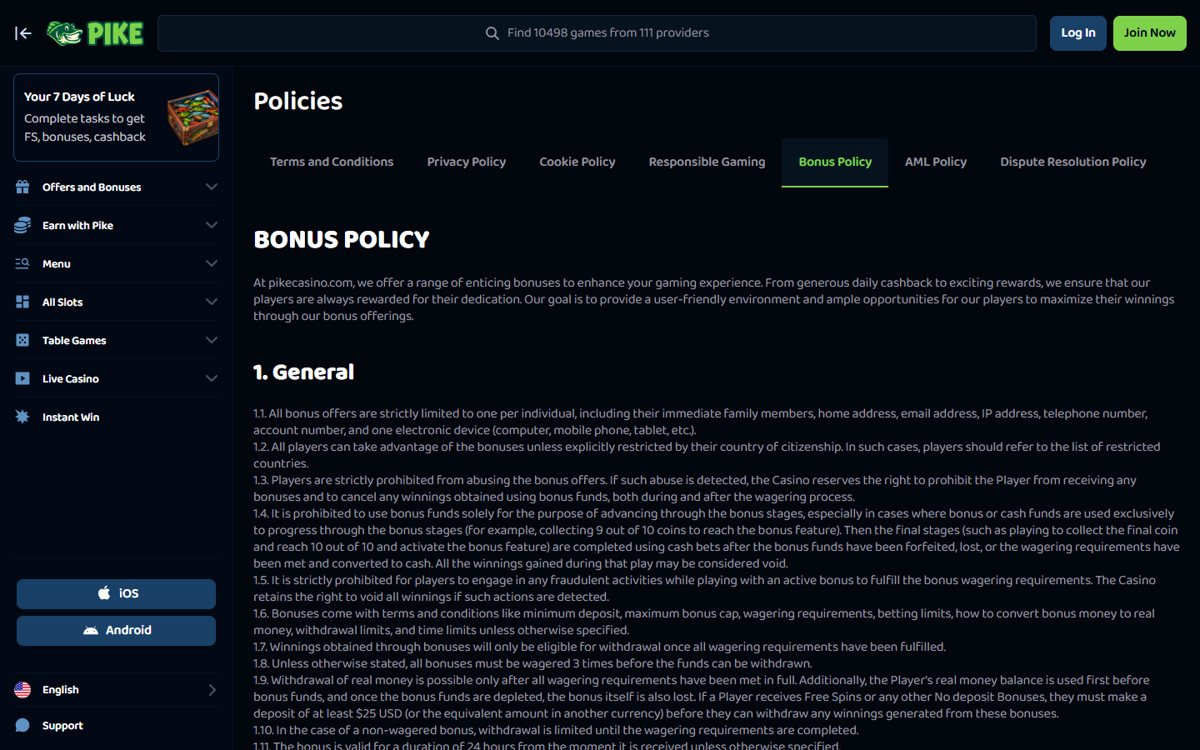Open the Cookie Policy tab
The image size is (1200, 750).
click(577, 162)
